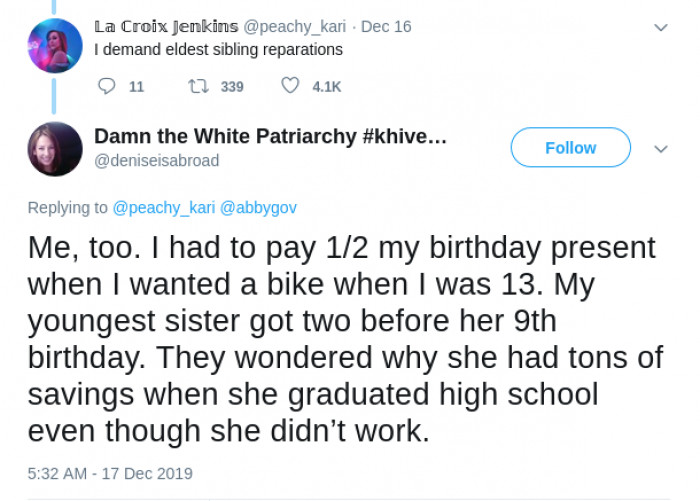The height and width of the screenshot is (501, 700).
Task: Open the chevron menu beside the Follow button
Action: pos(660,149)
